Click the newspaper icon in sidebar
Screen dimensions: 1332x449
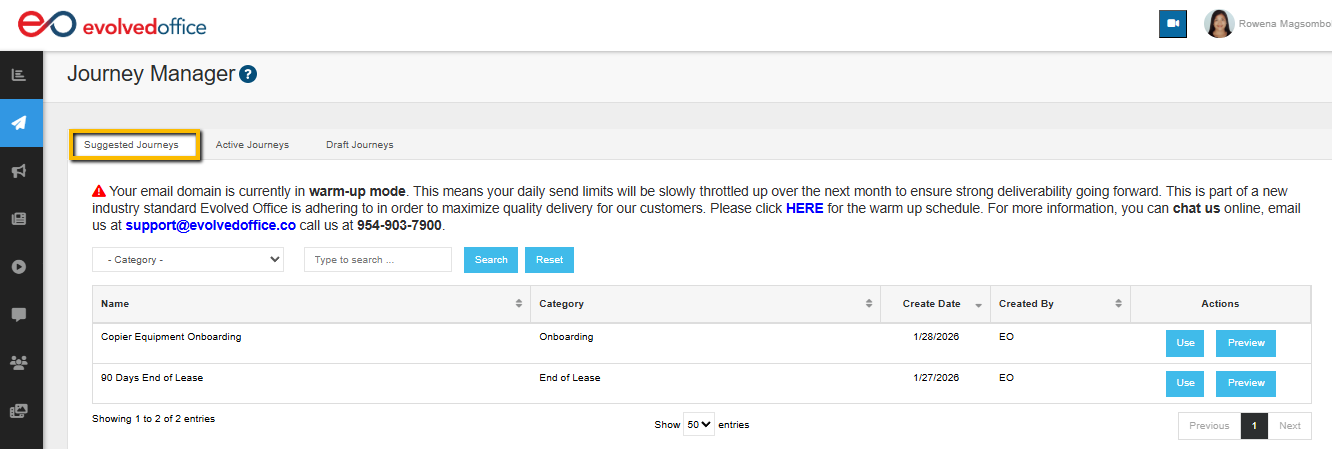tap(19, 219)
